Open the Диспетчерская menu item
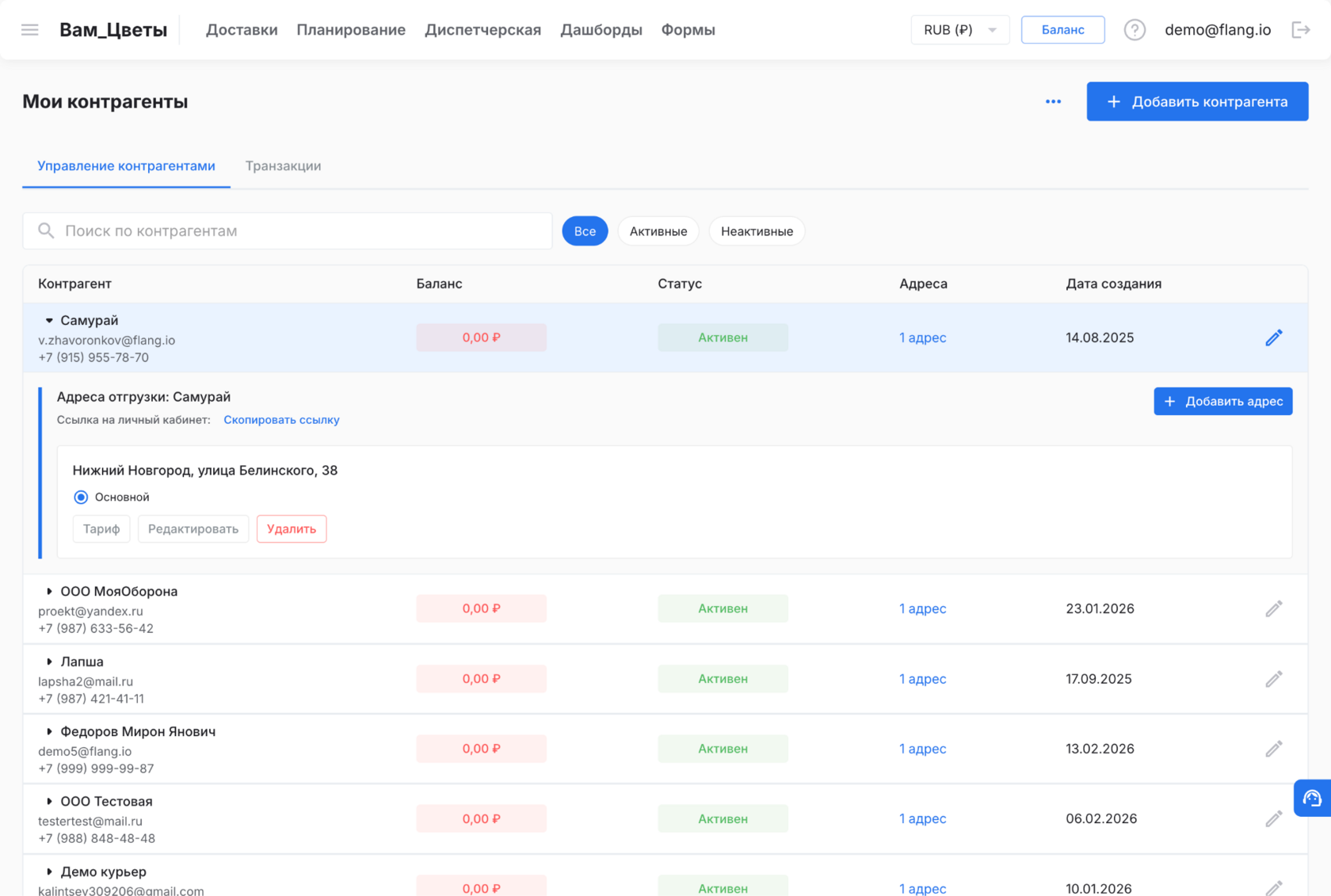 [x=482, y=29]
